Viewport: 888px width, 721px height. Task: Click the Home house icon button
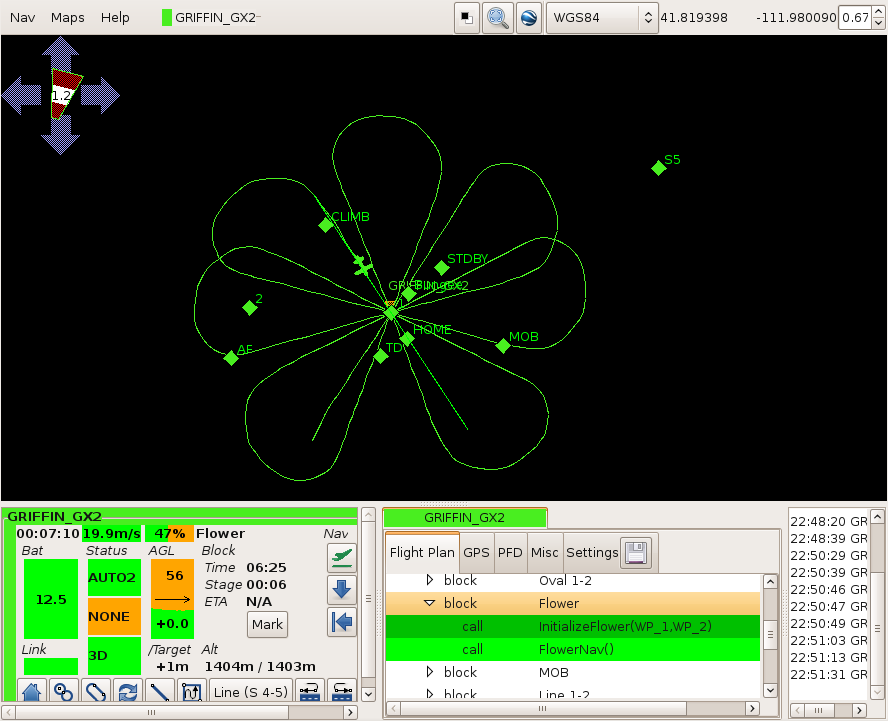click(32, 691)
